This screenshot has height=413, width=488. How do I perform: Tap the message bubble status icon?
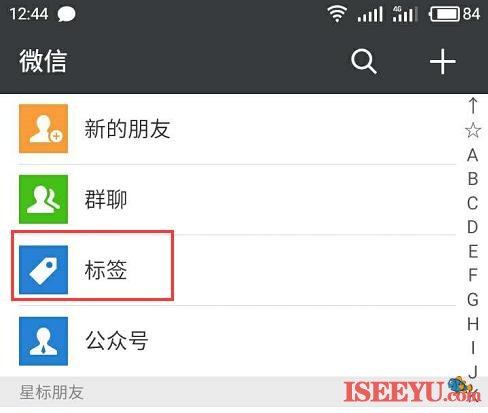(66, 15)
